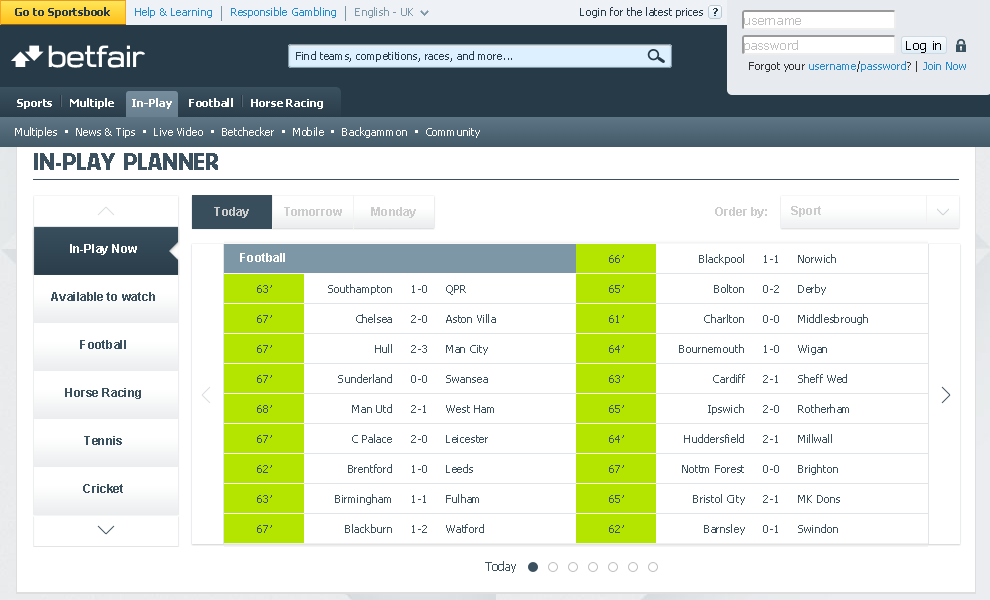Select the Today planner tab
This screenshot has height=600, width=990.
tap(232, 212)
